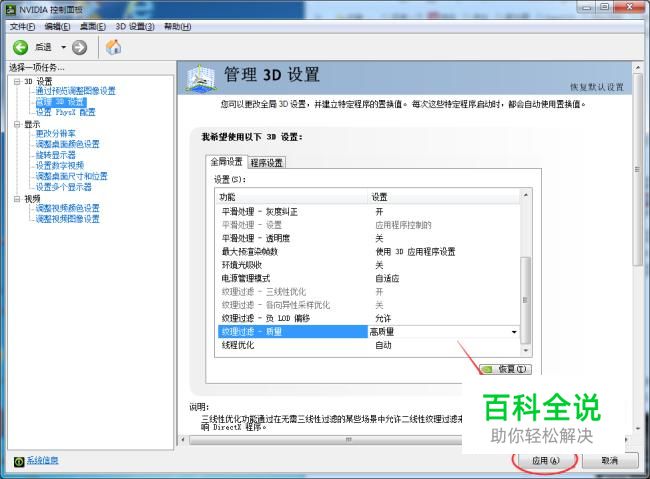
Task: Click the Forward arrow icon
Action: coord(79,48)
